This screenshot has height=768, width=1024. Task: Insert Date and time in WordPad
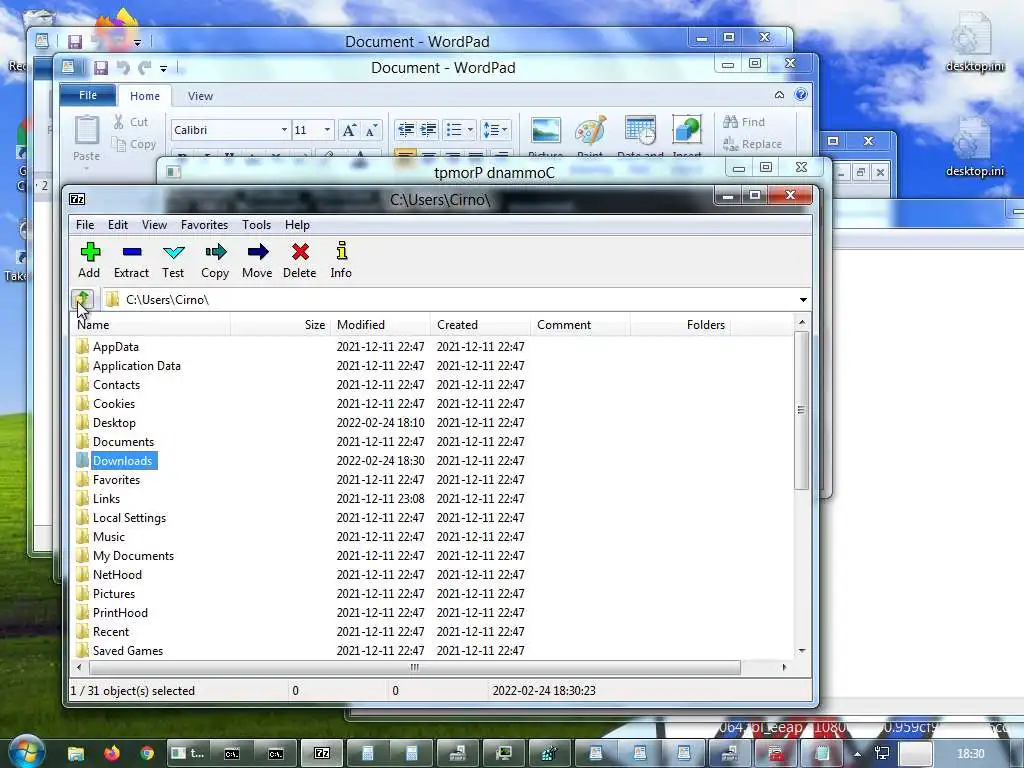coord(640,137)
